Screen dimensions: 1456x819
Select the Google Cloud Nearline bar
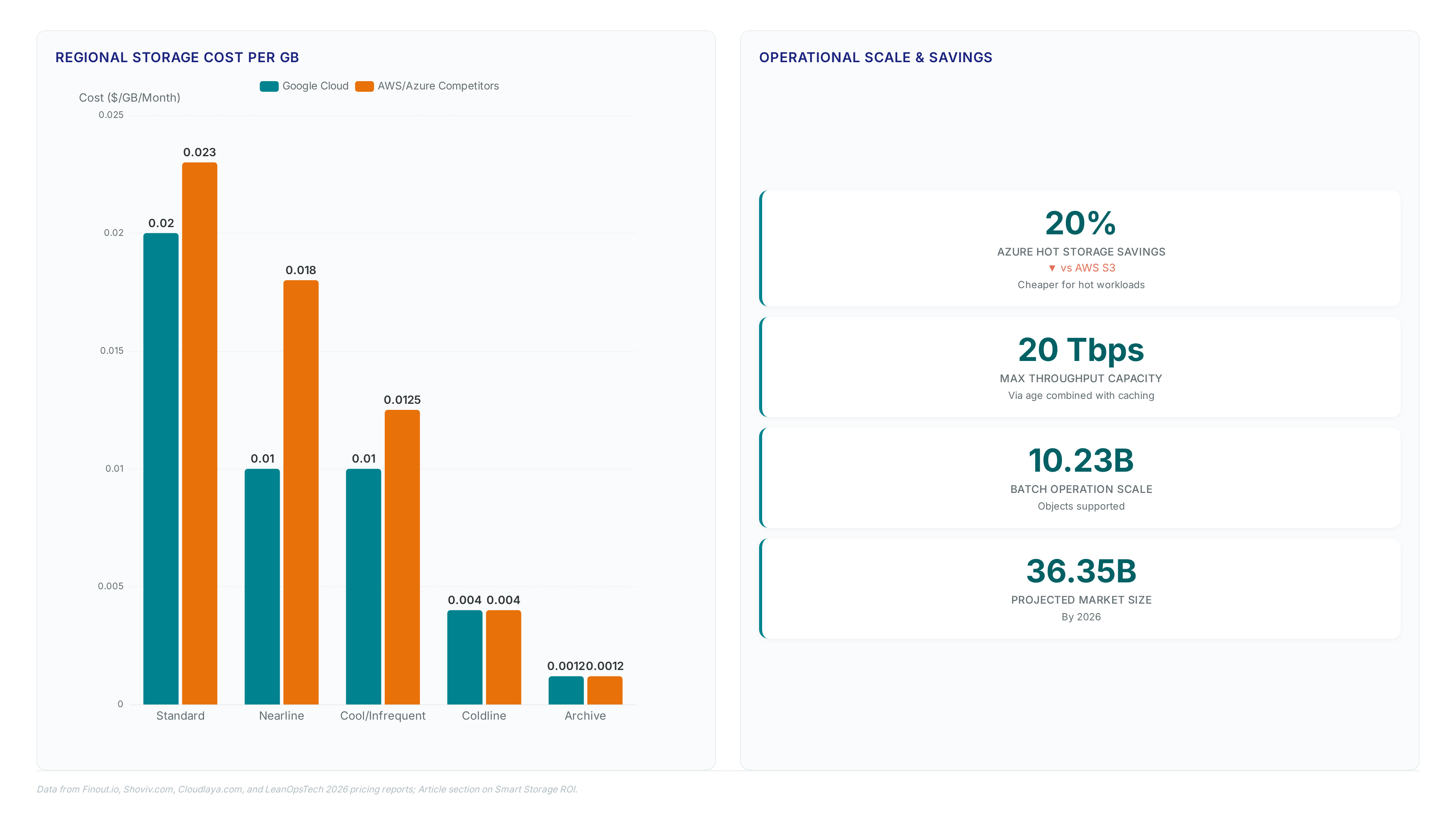[262, 586]
